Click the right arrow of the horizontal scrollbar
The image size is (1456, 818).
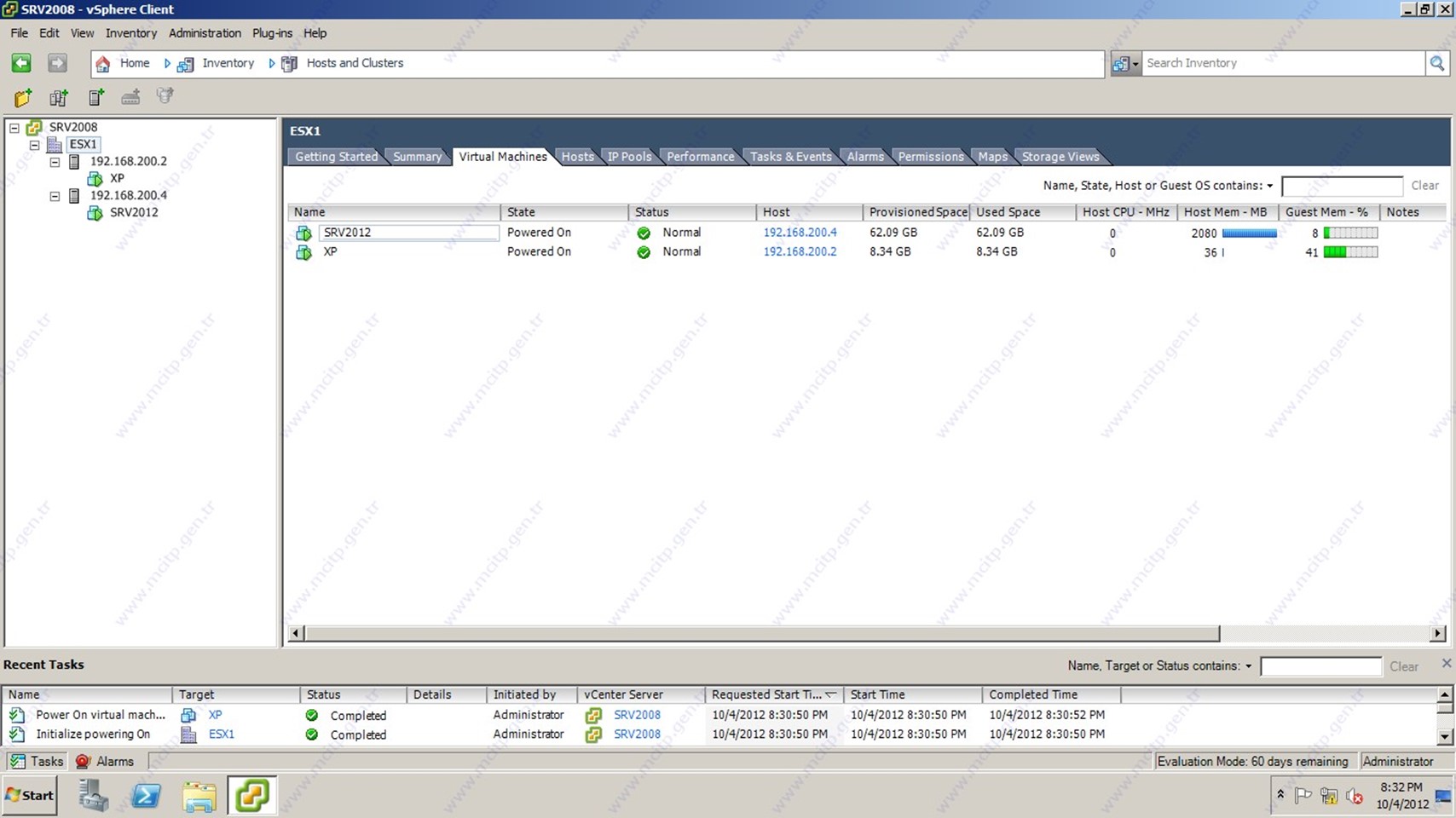click(x=1438, y=633)
